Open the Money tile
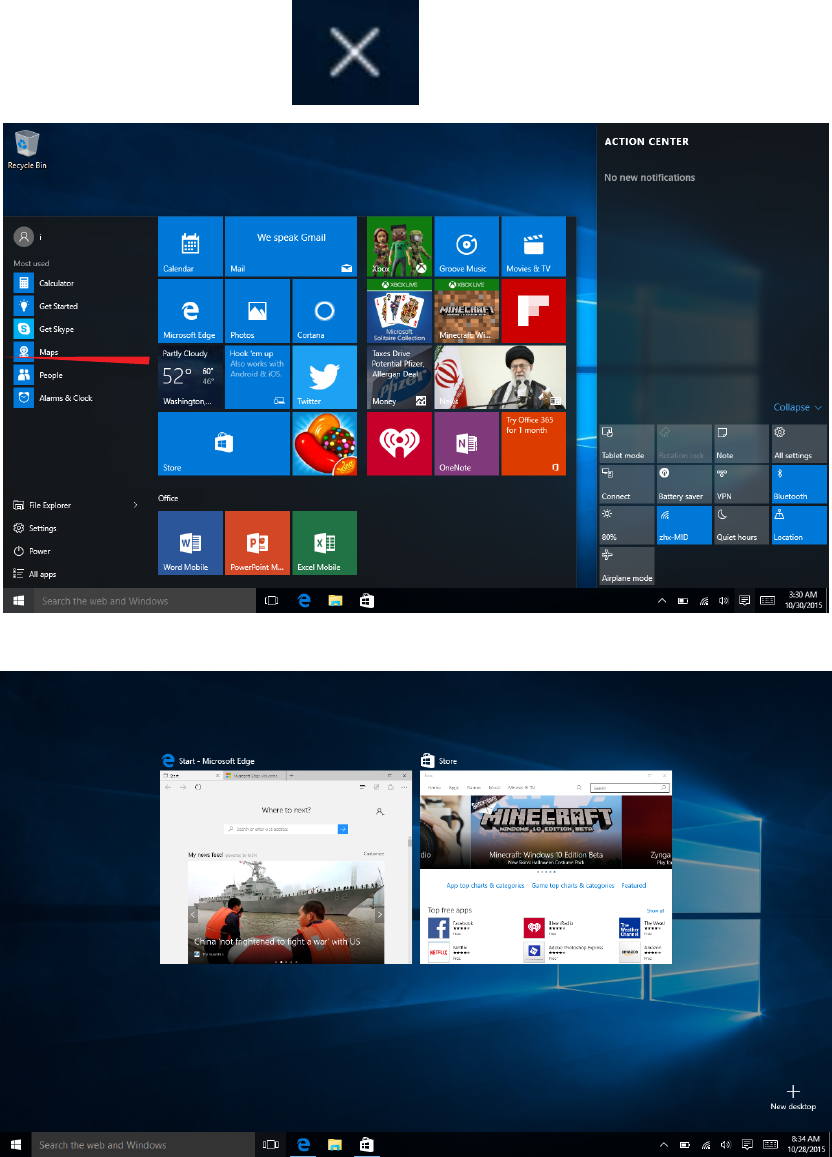 click(x=399, y=377)
